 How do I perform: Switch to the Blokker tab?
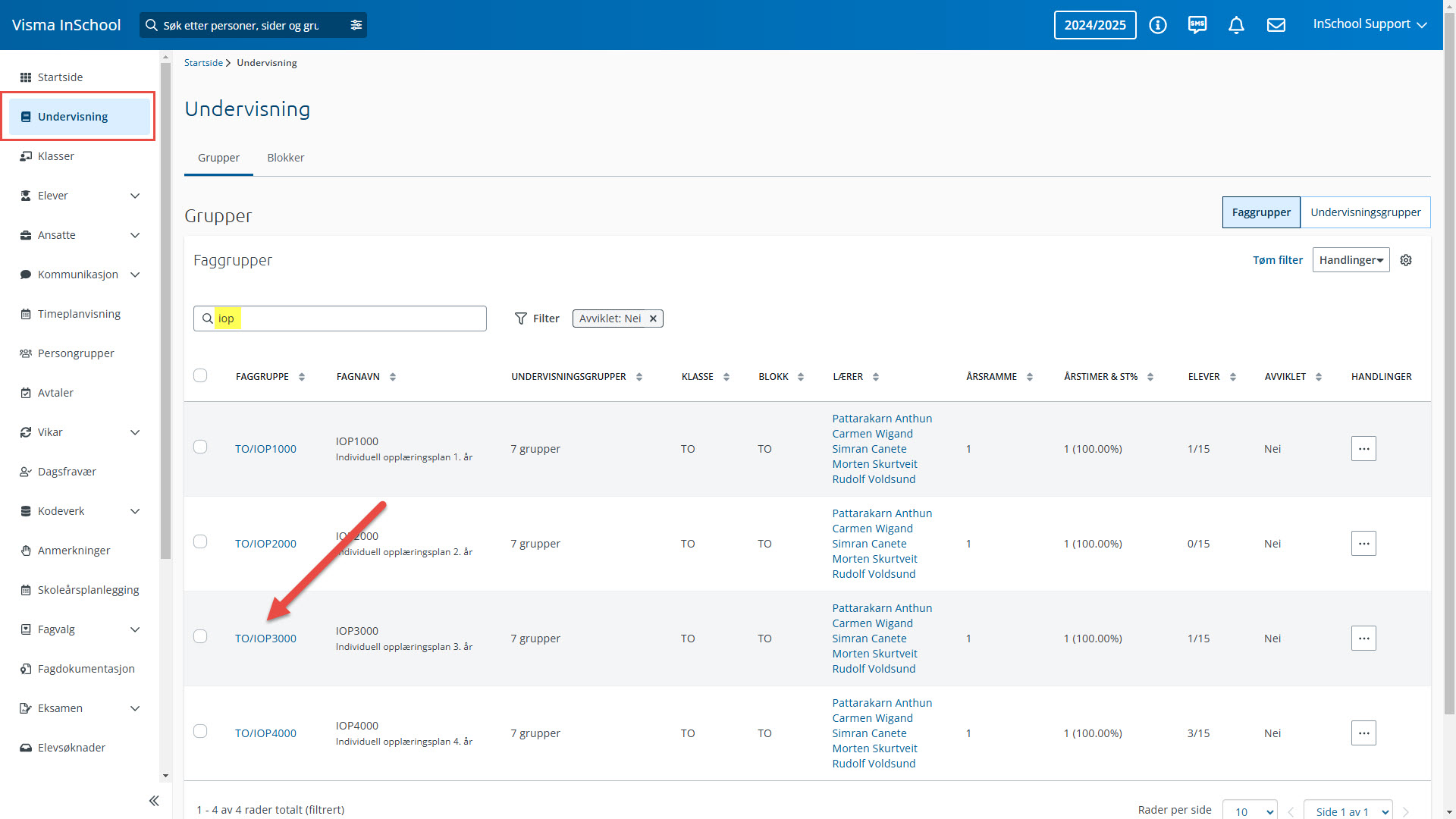pyautogui.click(x=285, y=158)
